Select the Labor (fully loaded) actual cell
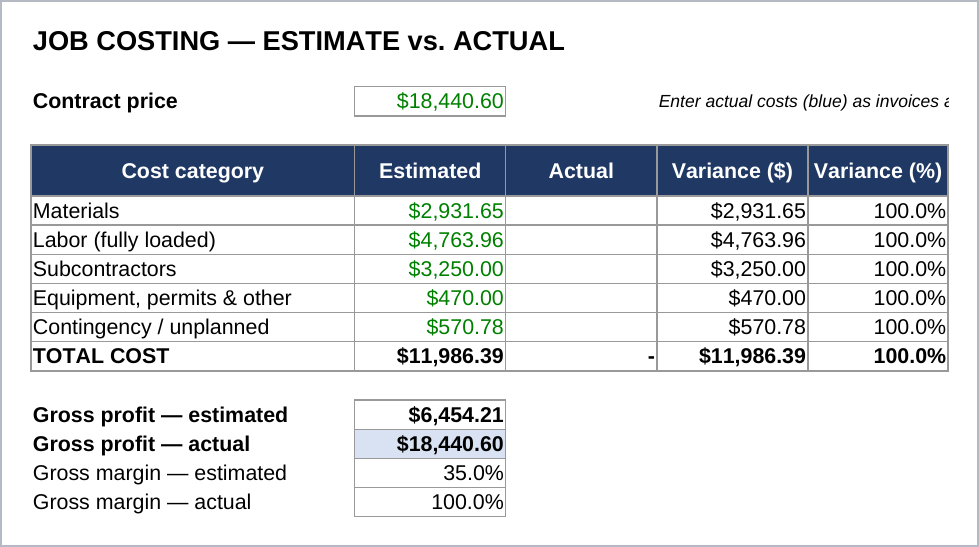This screenshot has width=979, height=547. click(581, 240)
